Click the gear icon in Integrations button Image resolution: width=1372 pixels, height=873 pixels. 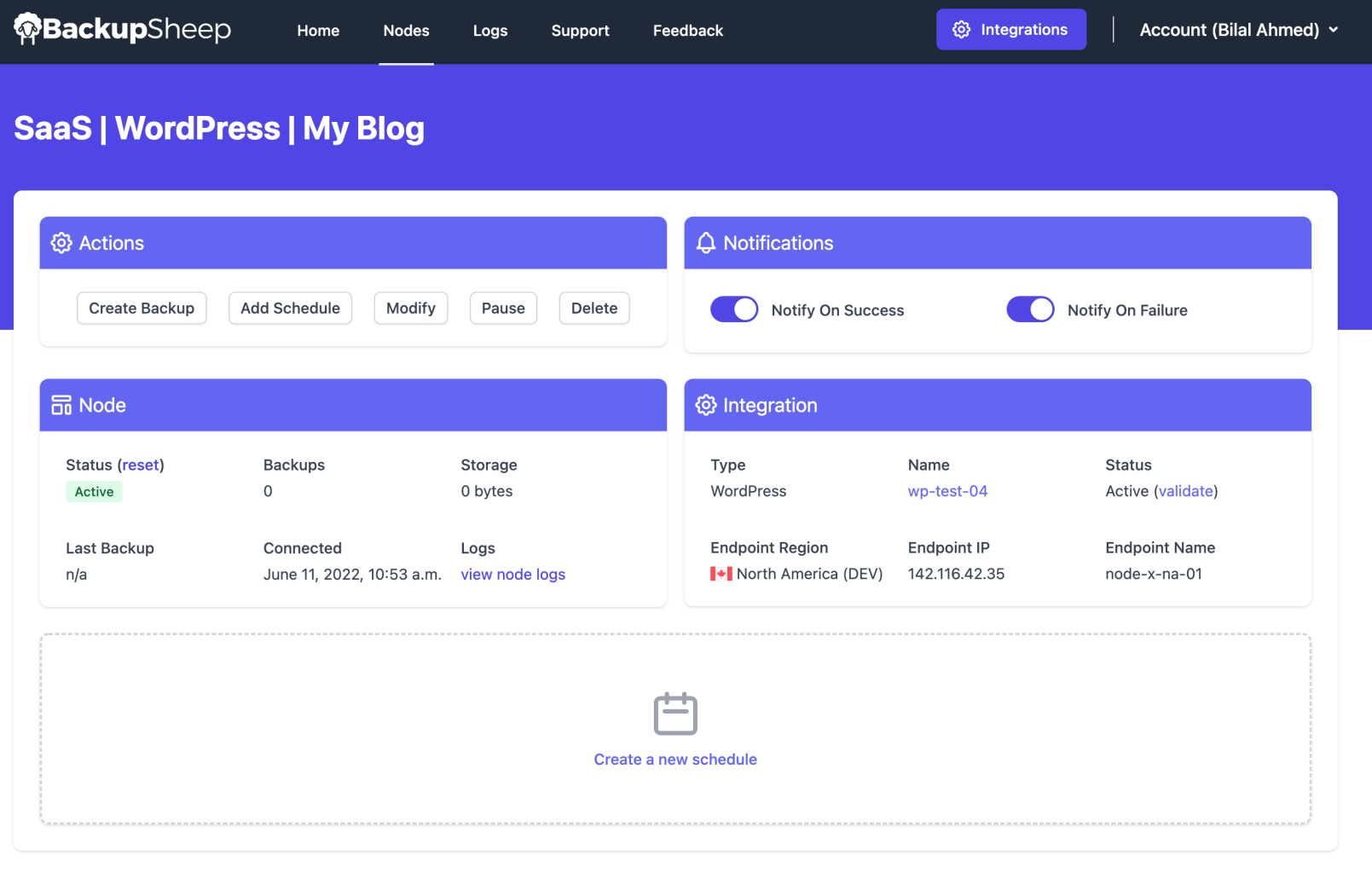[961, 30]
